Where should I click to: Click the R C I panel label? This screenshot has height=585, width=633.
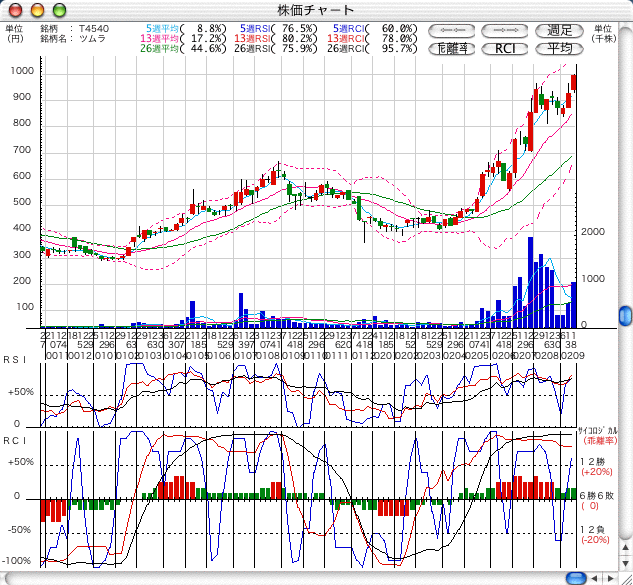pos(15,440)
